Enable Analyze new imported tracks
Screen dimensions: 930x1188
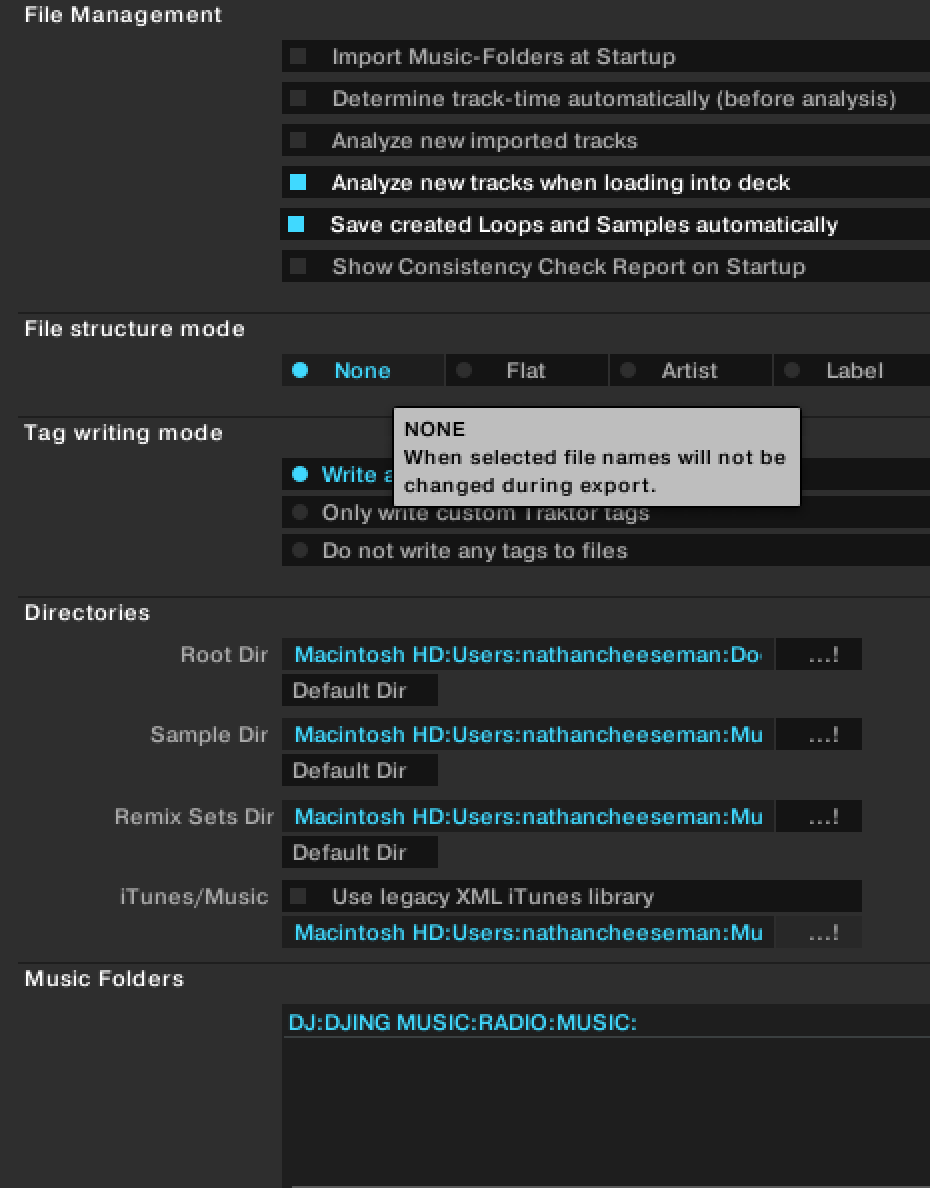[x=298, y=141]
